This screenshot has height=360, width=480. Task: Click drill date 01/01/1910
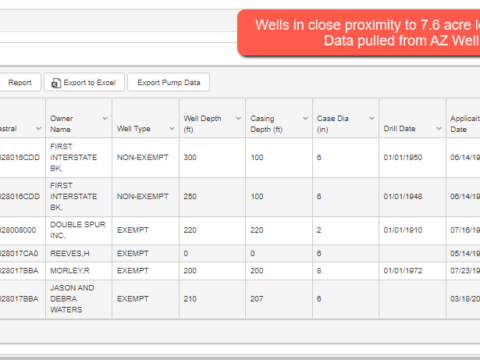403,230
